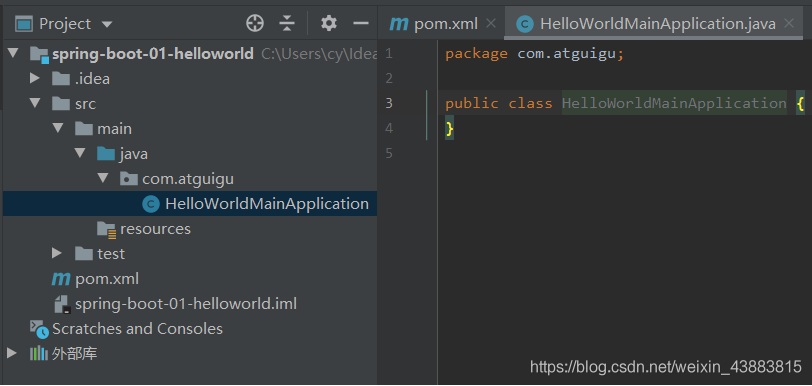Select the .idea folder
This screenshot has height=386, width=812.
pos(92,79)
